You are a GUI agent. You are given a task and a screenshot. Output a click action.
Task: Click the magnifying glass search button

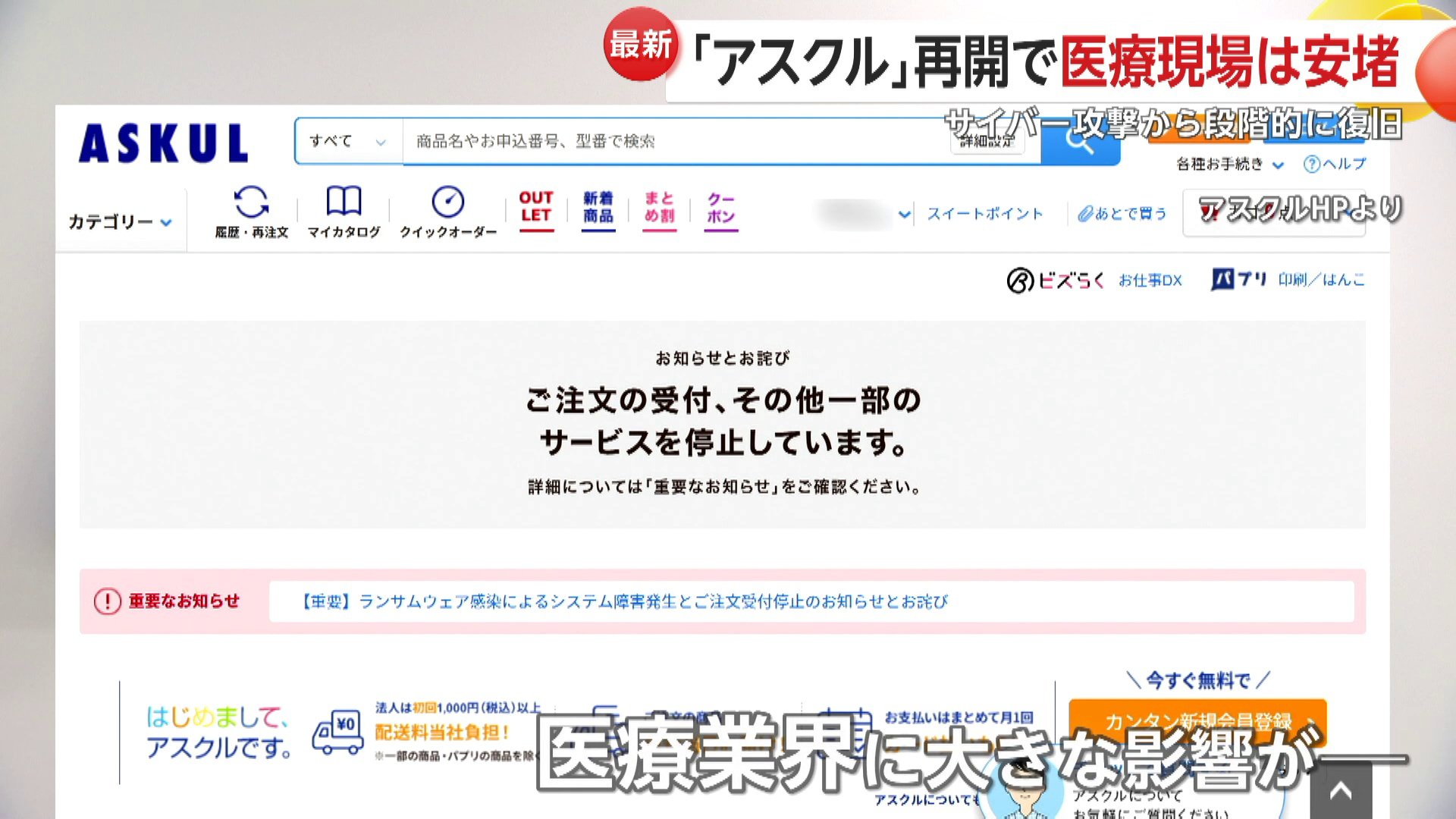tap(1079, 144)
